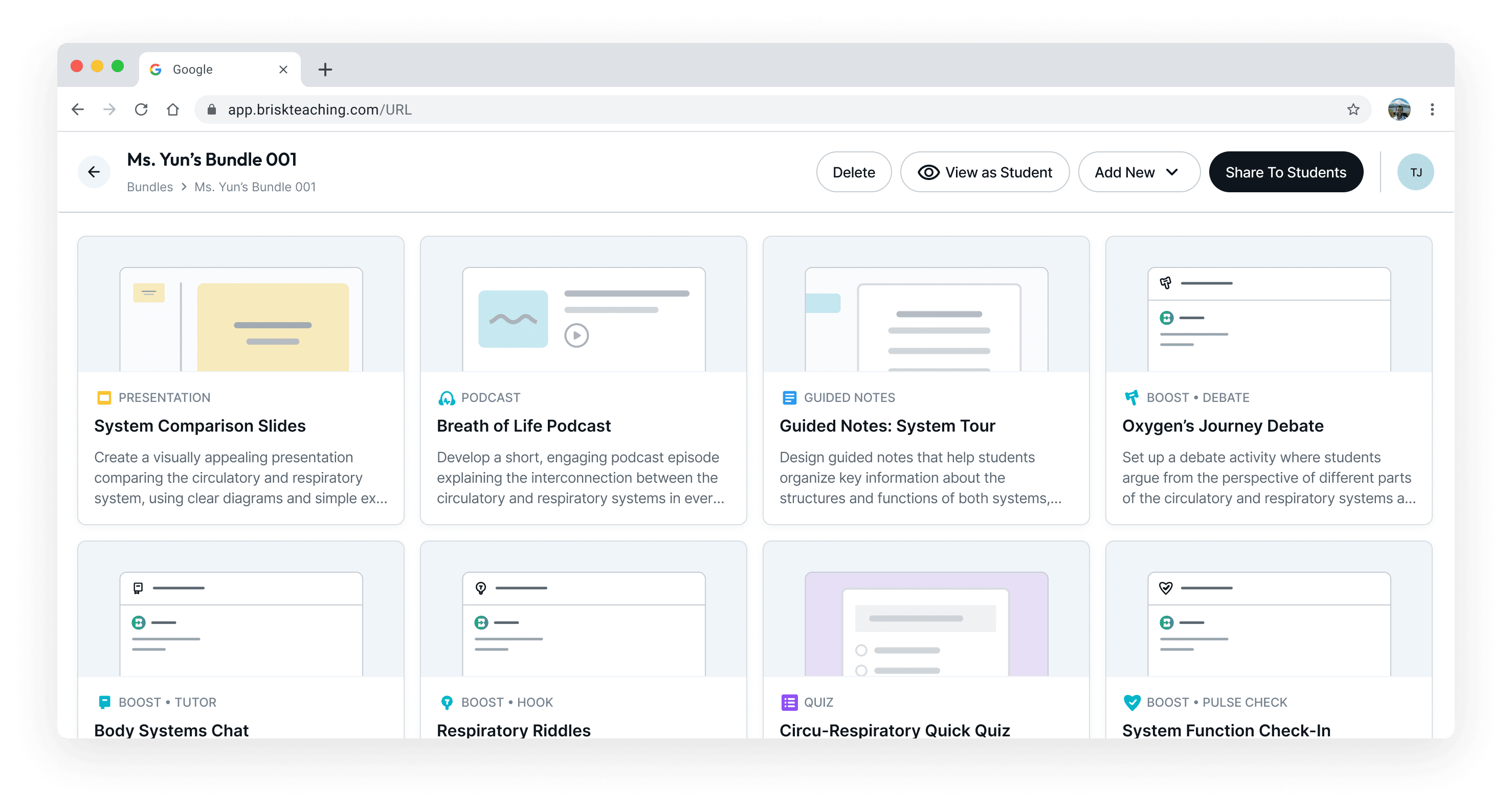Screen dimensions: 1512x810
Task: Play the podcast preview button
Action: [576, 336]
